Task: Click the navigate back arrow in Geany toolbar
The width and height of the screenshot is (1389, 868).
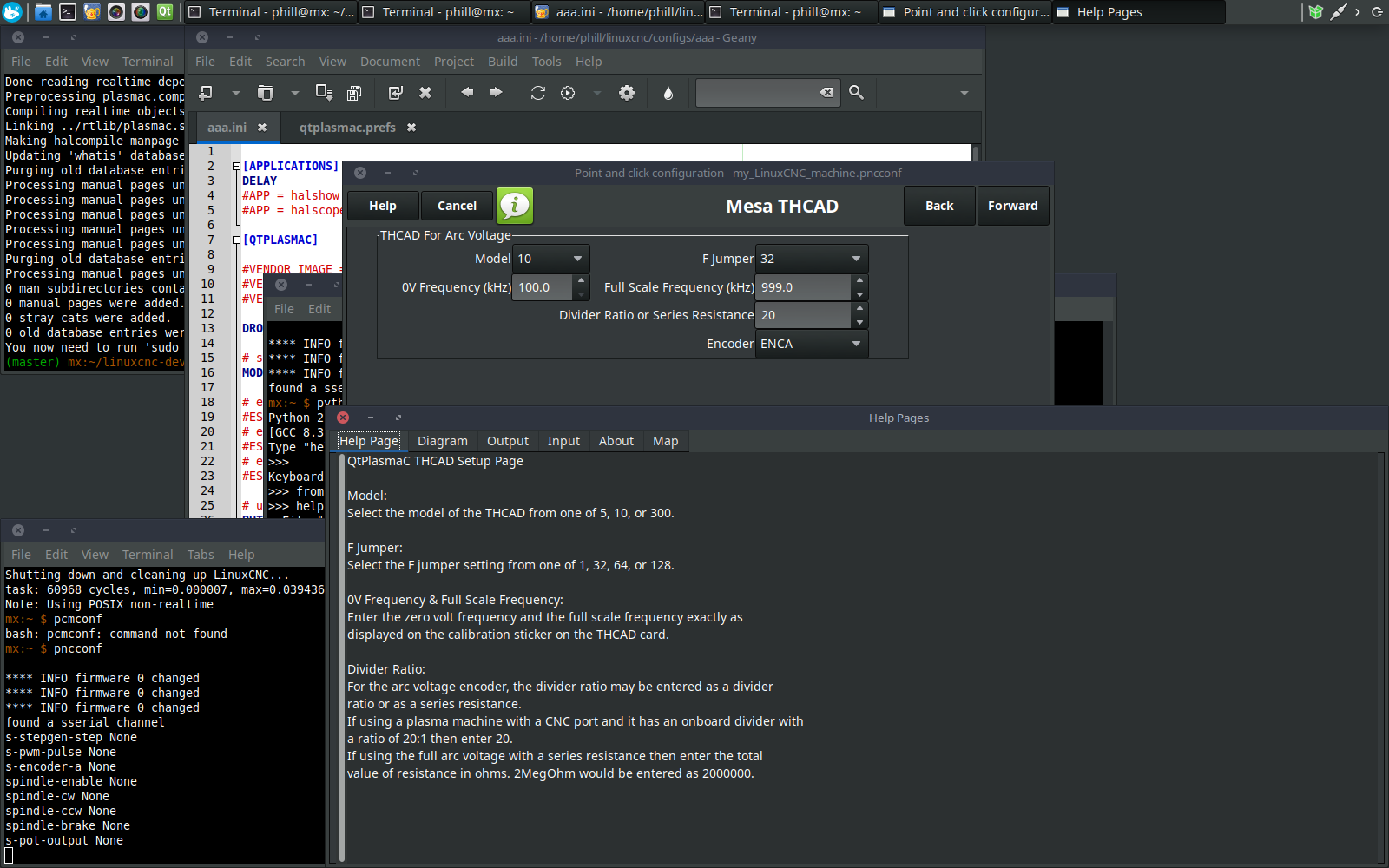Action: pyautogui.click(x=467, y=92)
